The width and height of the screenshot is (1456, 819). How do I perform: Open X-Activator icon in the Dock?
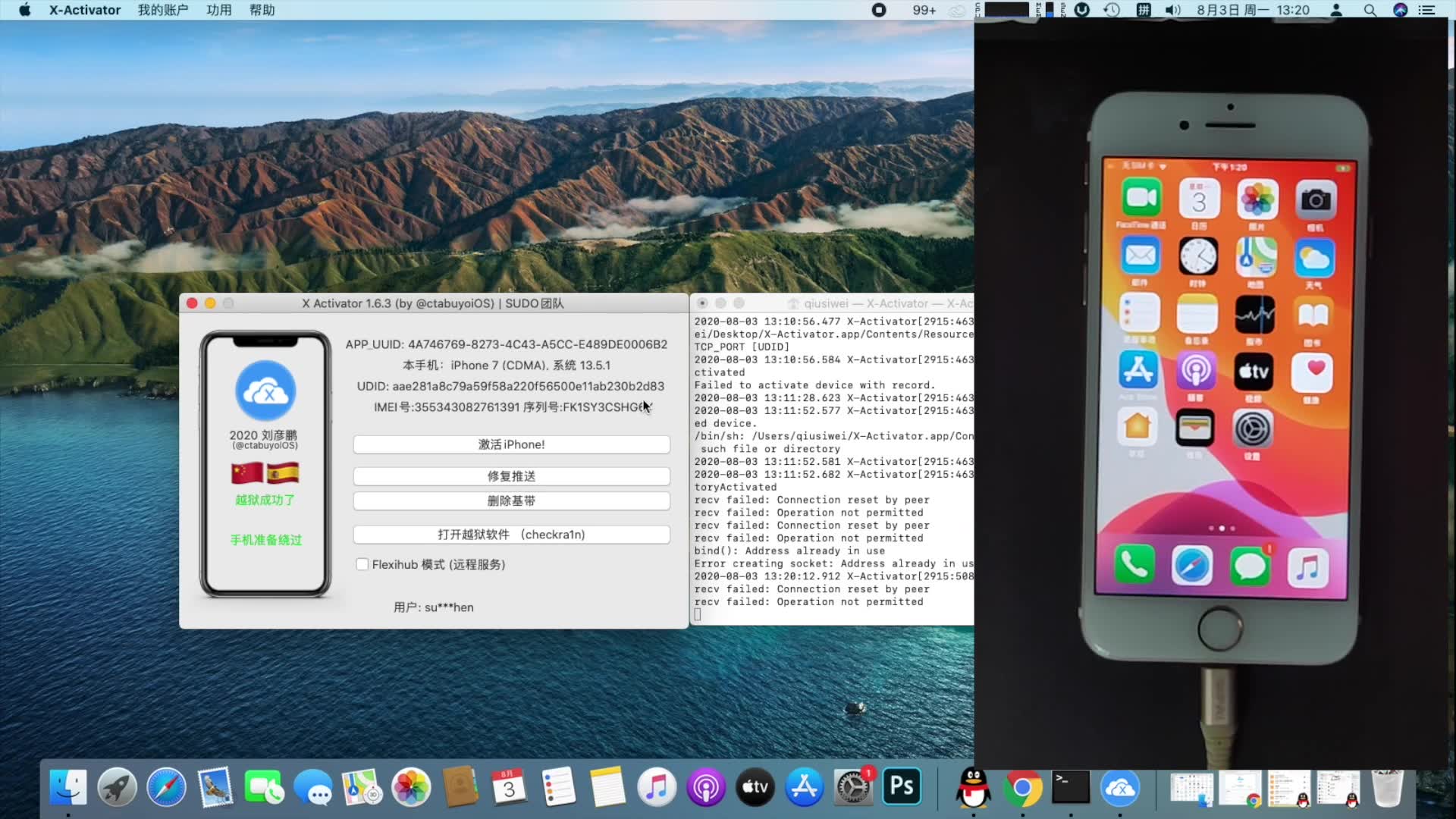(x=1120, y=789)
